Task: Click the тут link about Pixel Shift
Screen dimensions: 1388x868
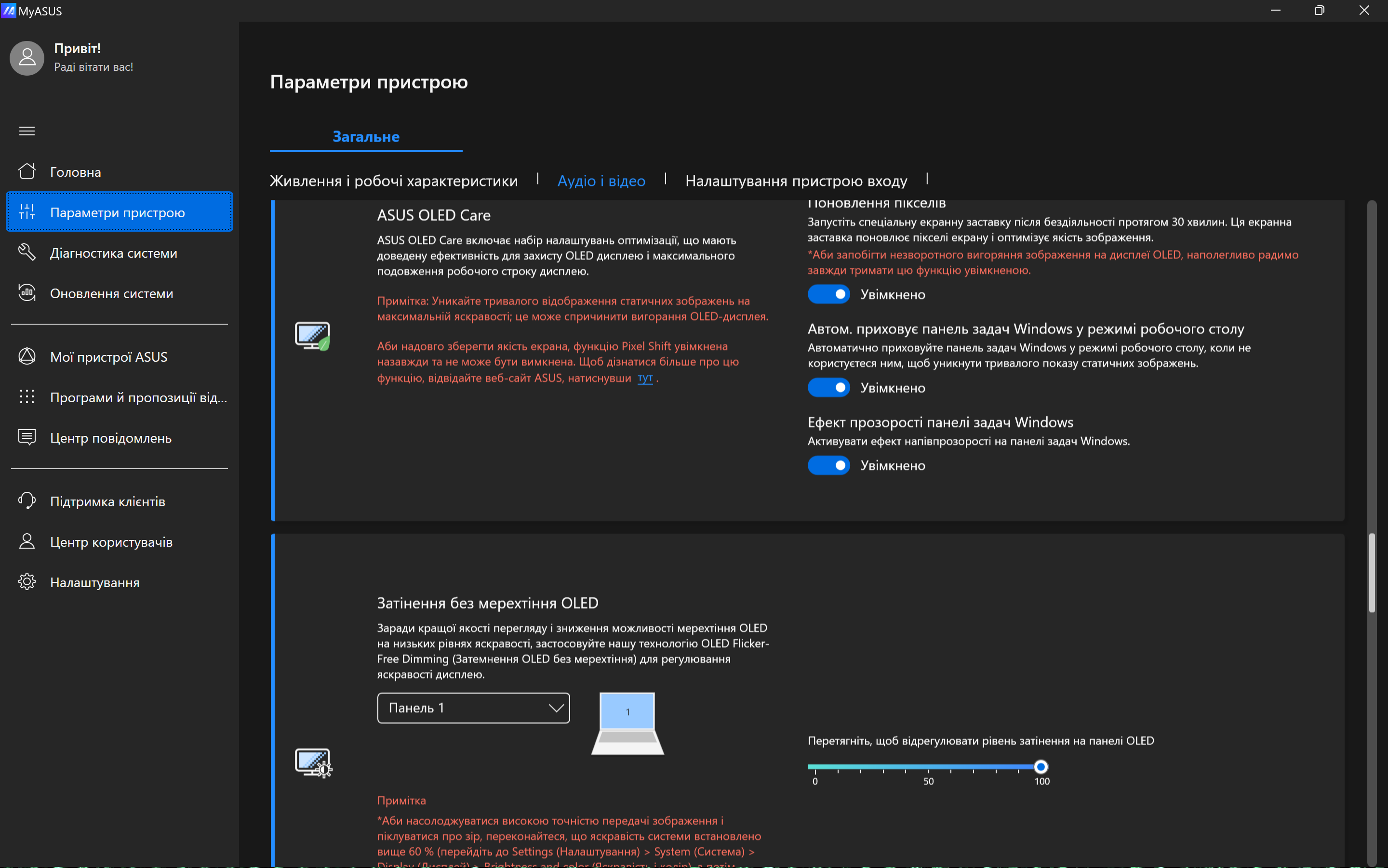Action: 644,378
